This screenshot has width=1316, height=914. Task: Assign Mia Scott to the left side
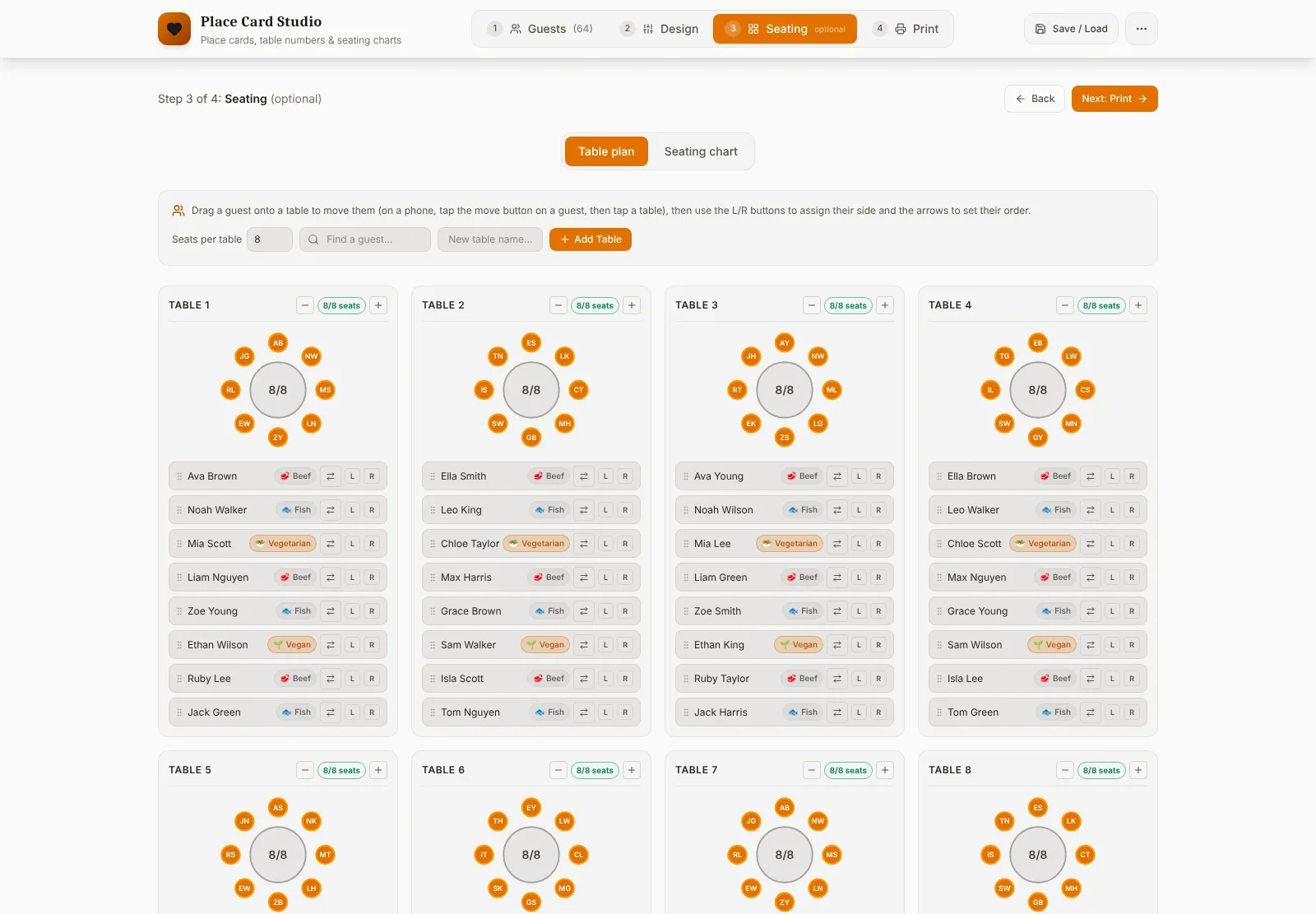click(352, 544)
